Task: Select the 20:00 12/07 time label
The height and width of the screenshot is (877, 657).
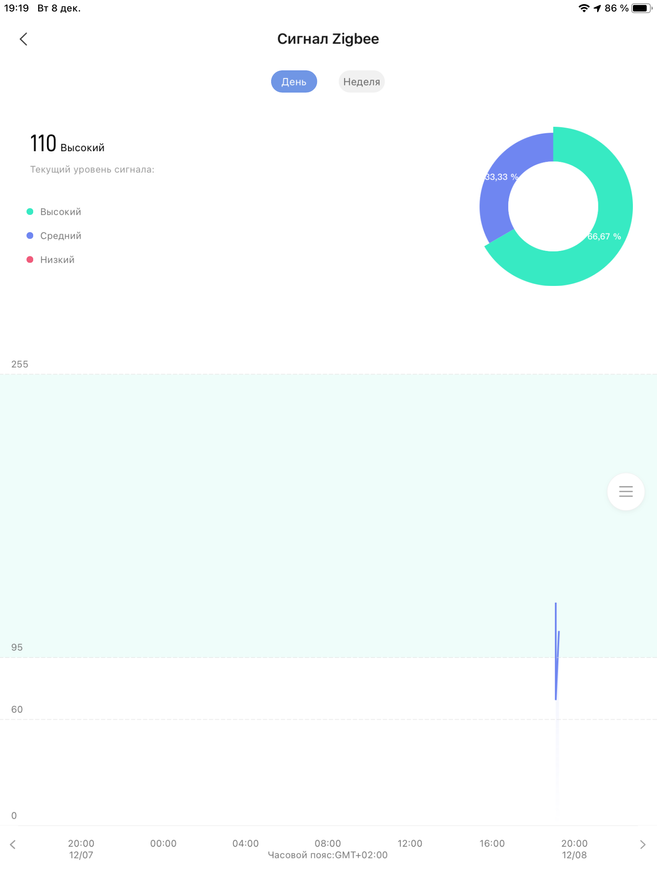Action: click(81, 849)
